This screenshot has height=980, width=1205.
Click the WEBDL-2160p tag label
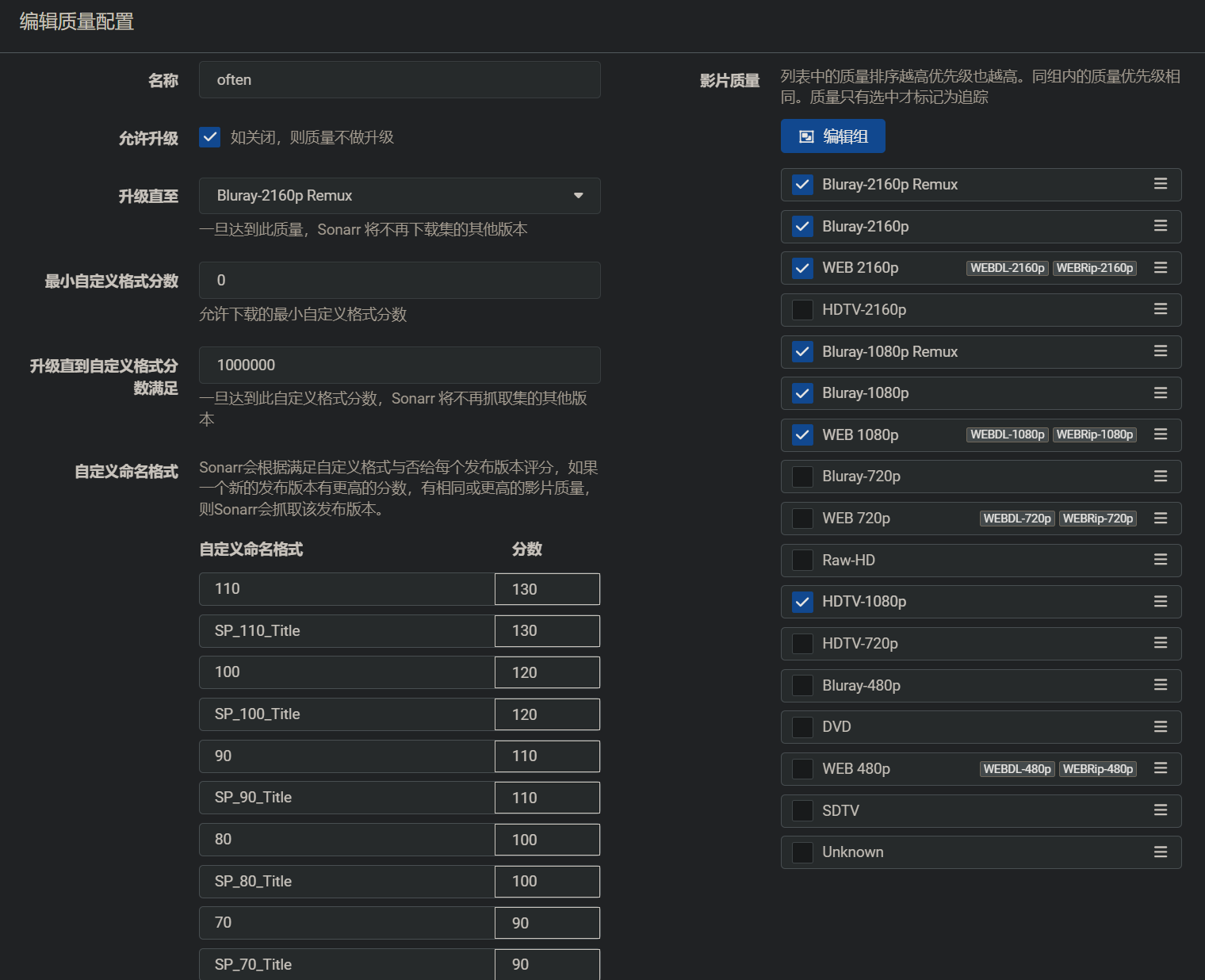pos(1007,268)
